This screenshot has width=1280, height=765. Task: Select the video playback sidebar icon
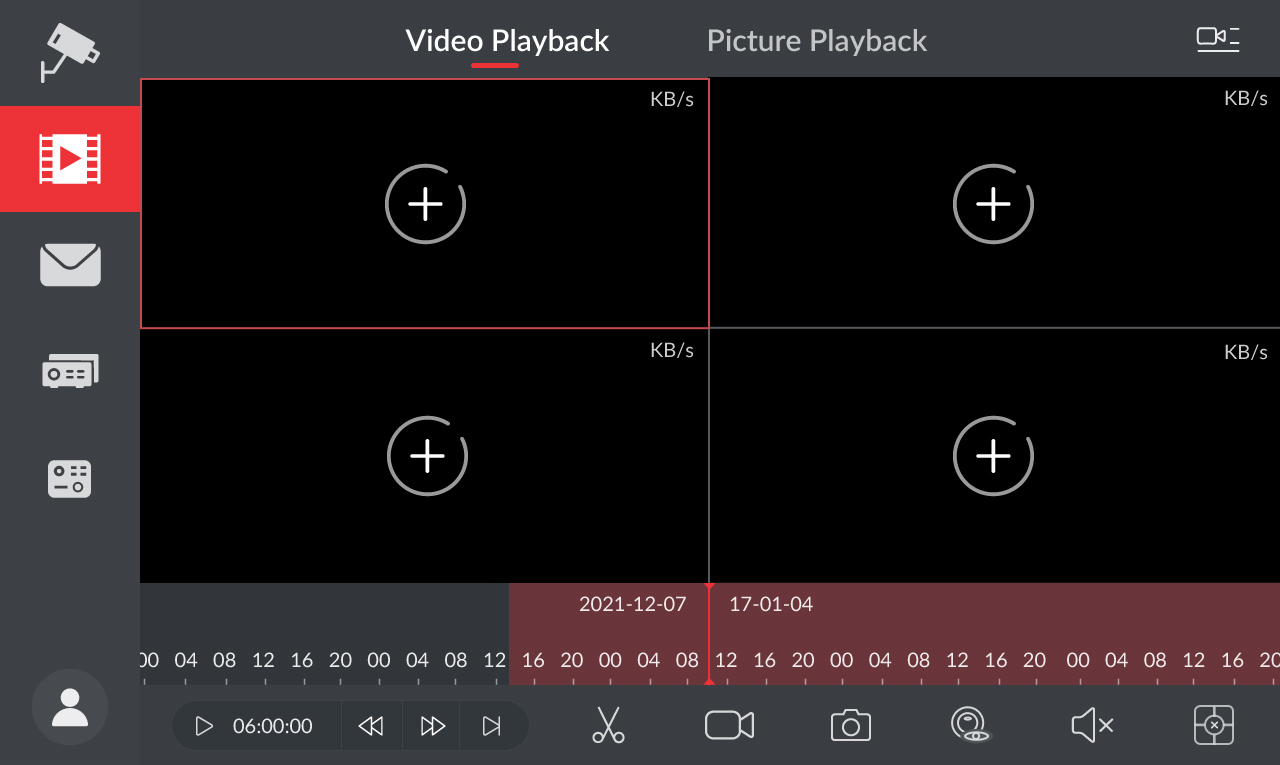[x=70, y=158]
